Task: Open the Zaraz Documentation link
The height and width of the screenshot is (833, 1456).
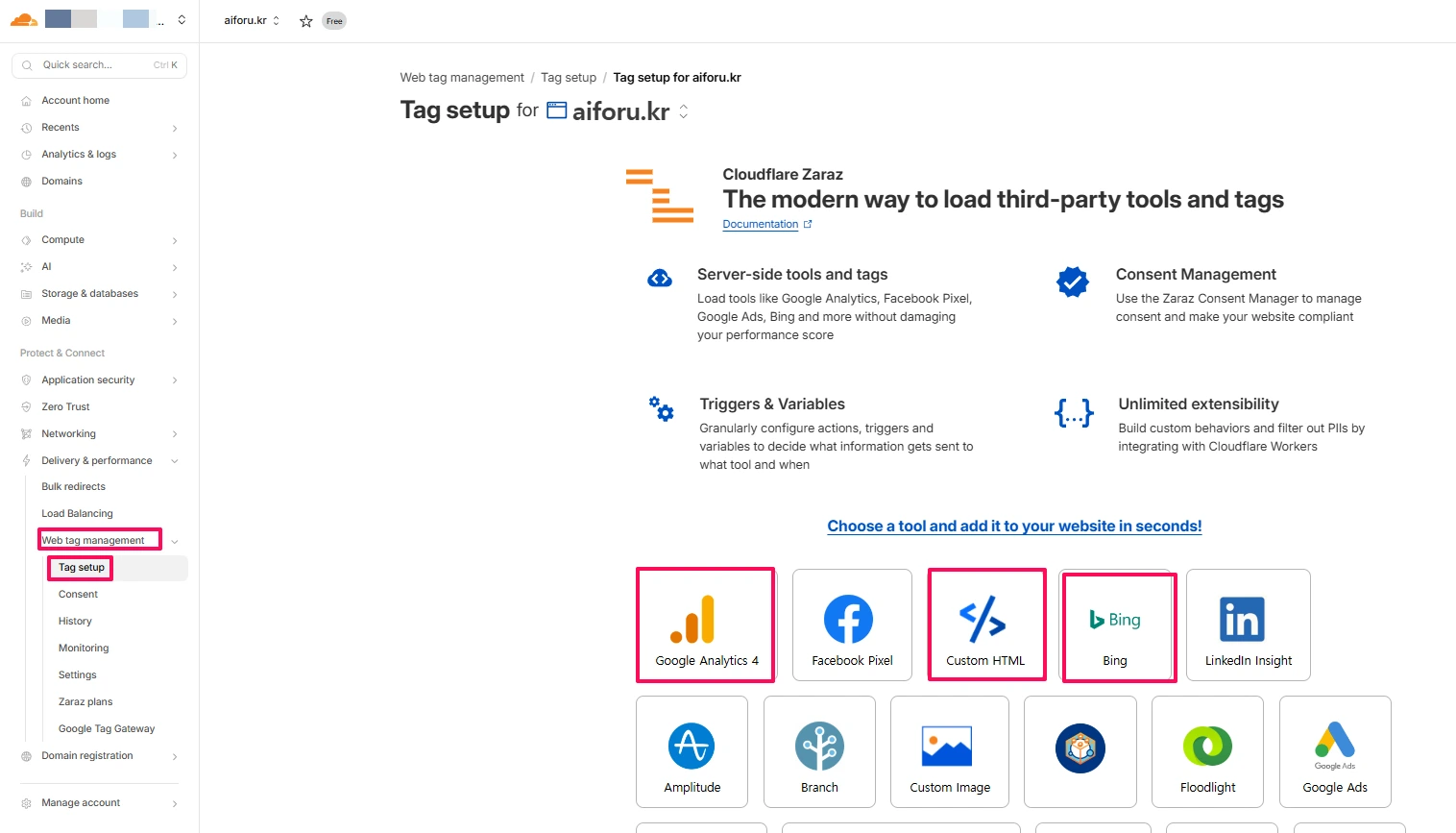Action: [x=761, y=225]
